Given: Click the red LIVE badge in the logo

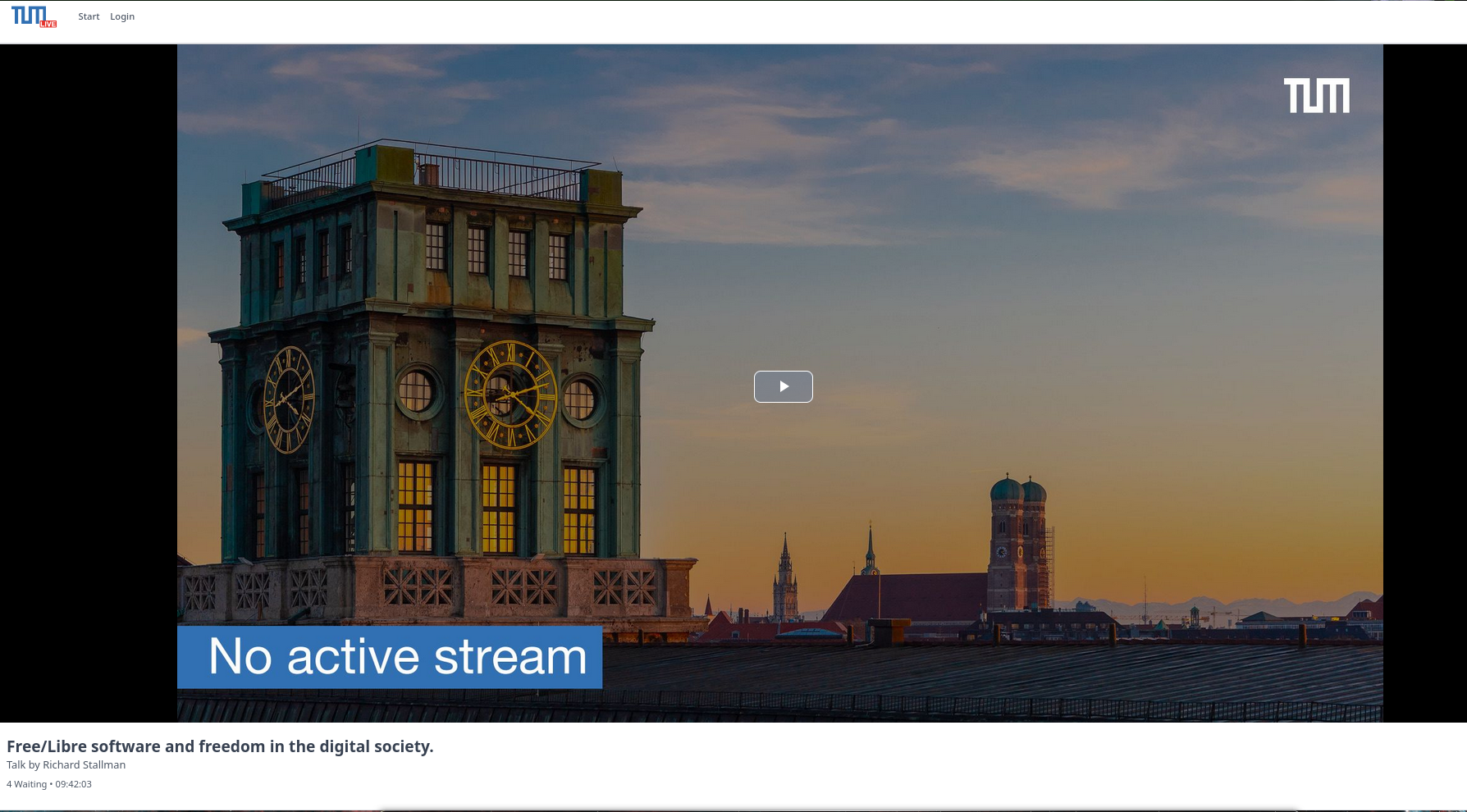Looking at the screenshot, I should (48, 24).
